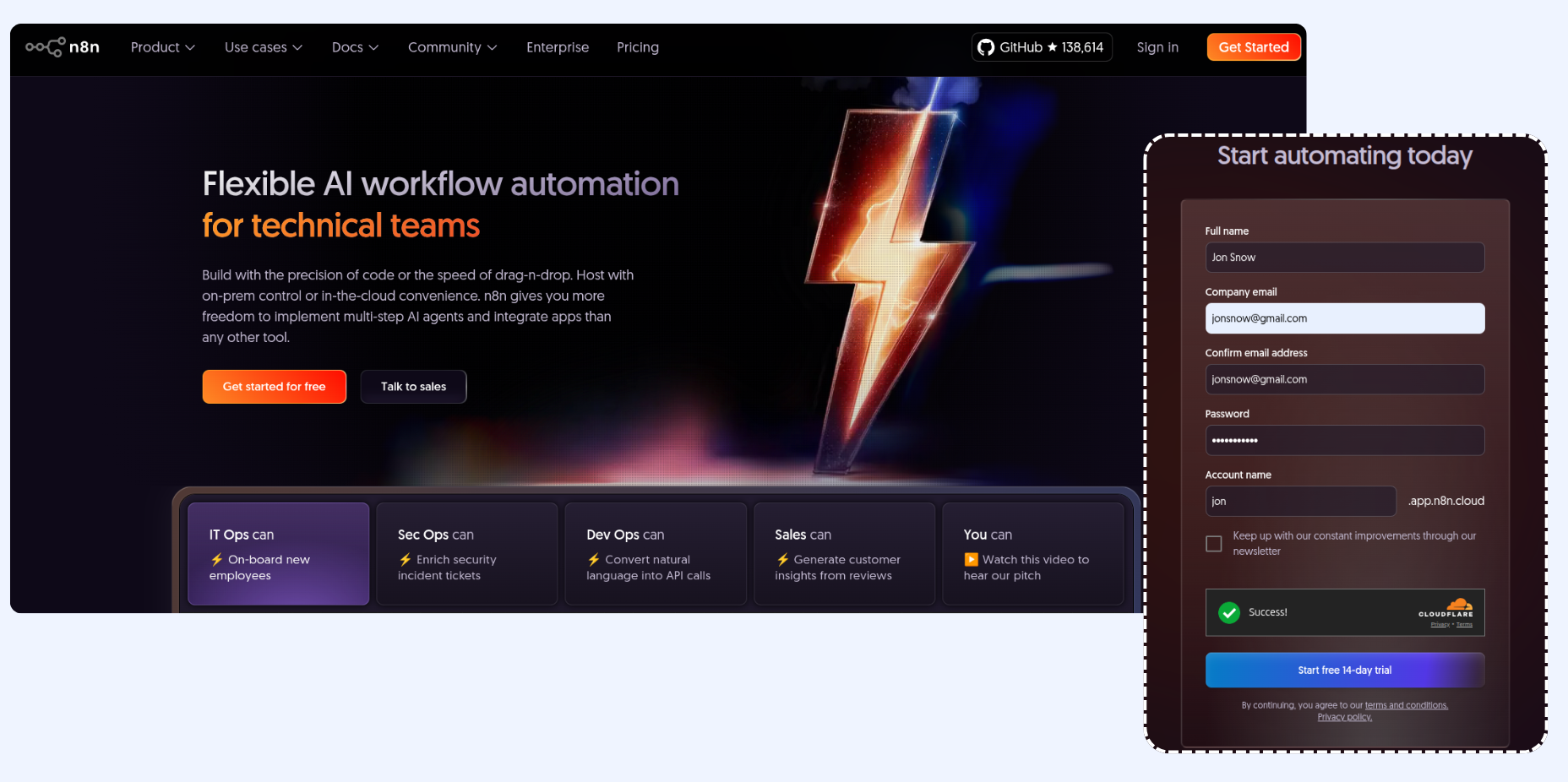Screen dimensions: 1568x782
Task: Focus the Password input field
Action: [1345, 440]
